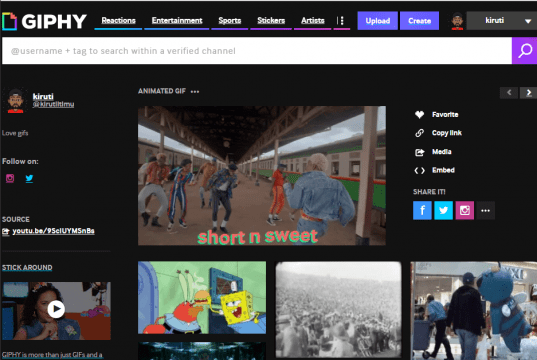This screenshot has width=537, height=360.
Task: Click the Upload button
Action: click(x=377, y=21)
